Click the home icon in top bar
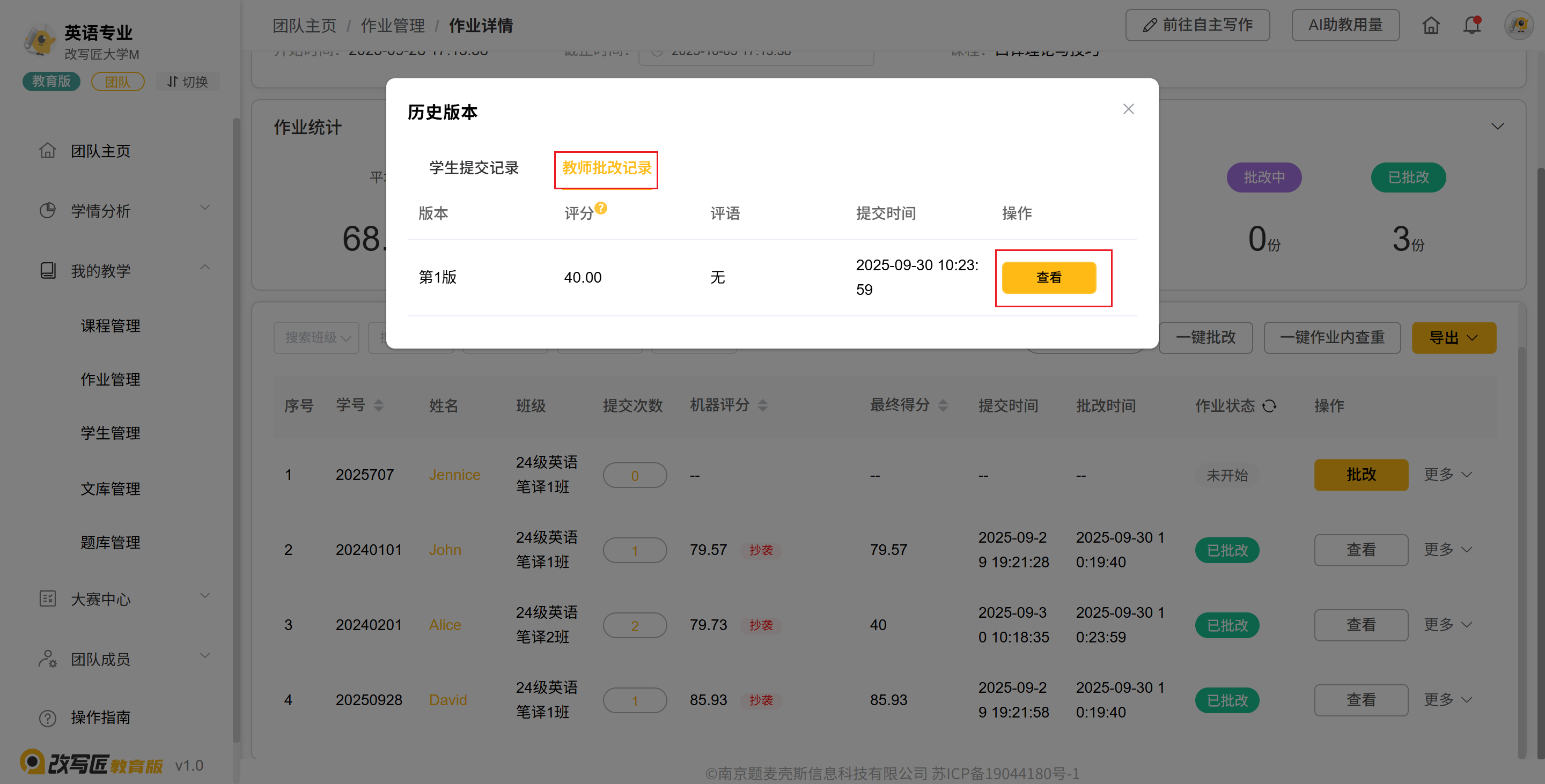This screenshot has width=1545, height=784. [1430, 25]
